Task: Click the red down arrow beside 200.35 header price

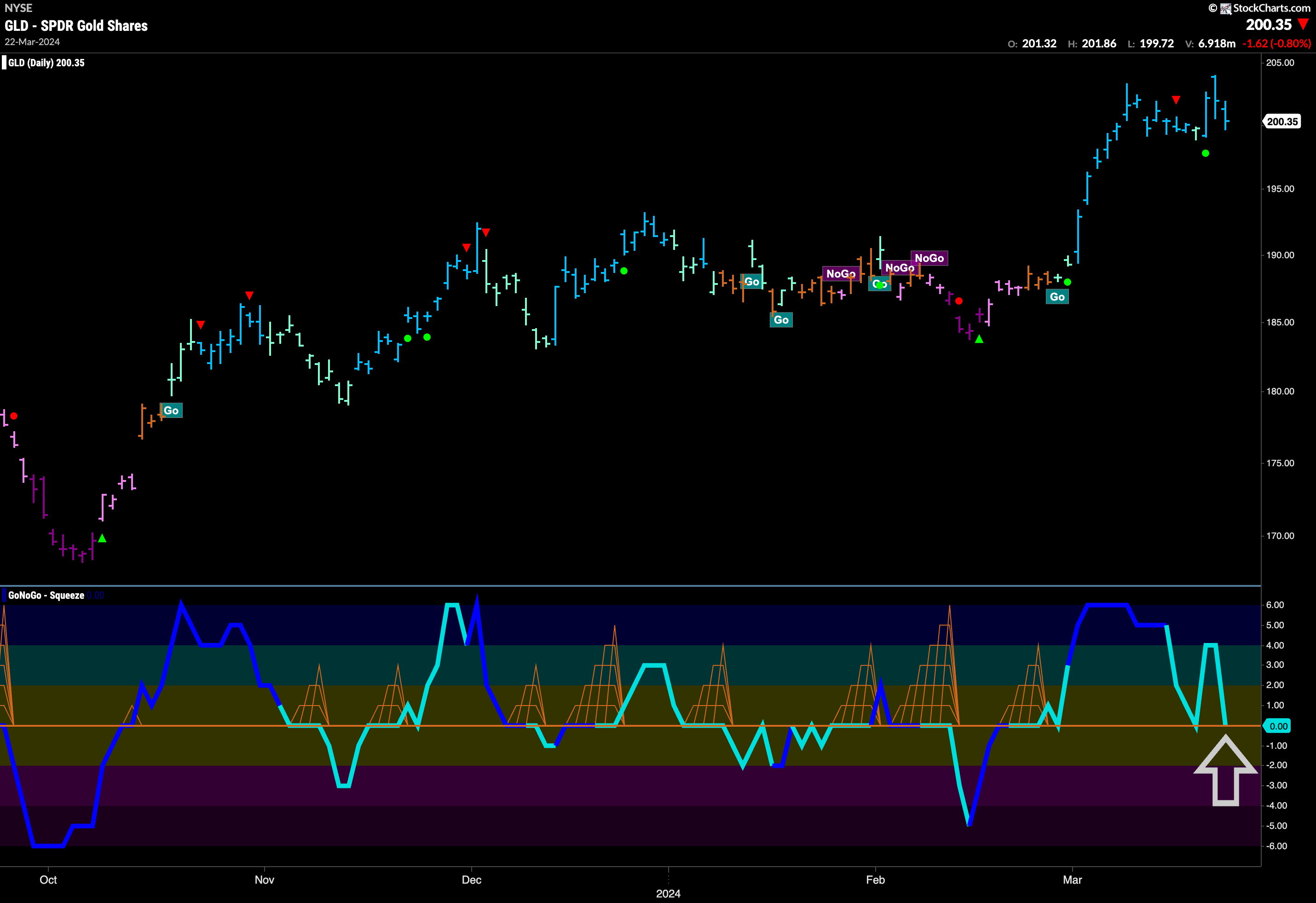Action: [1304, 24]
